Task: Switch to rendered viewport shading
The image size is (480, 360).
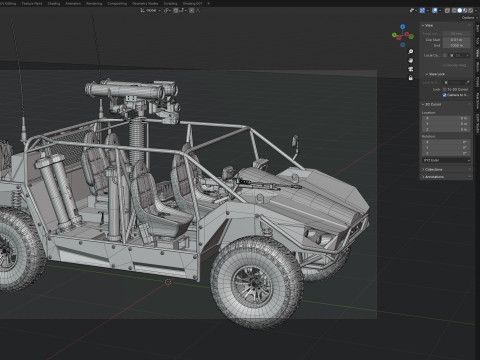Action: [471, 11]
